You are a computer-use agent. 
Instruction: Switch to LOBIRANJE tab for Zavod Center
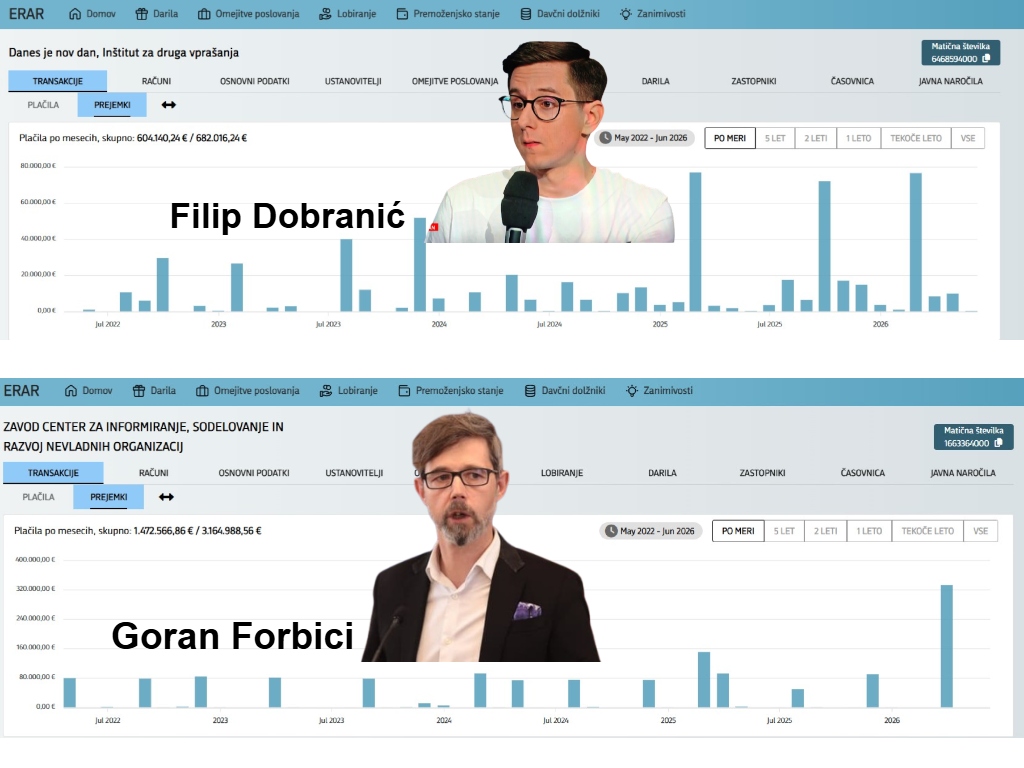click(x=562, y=473)
